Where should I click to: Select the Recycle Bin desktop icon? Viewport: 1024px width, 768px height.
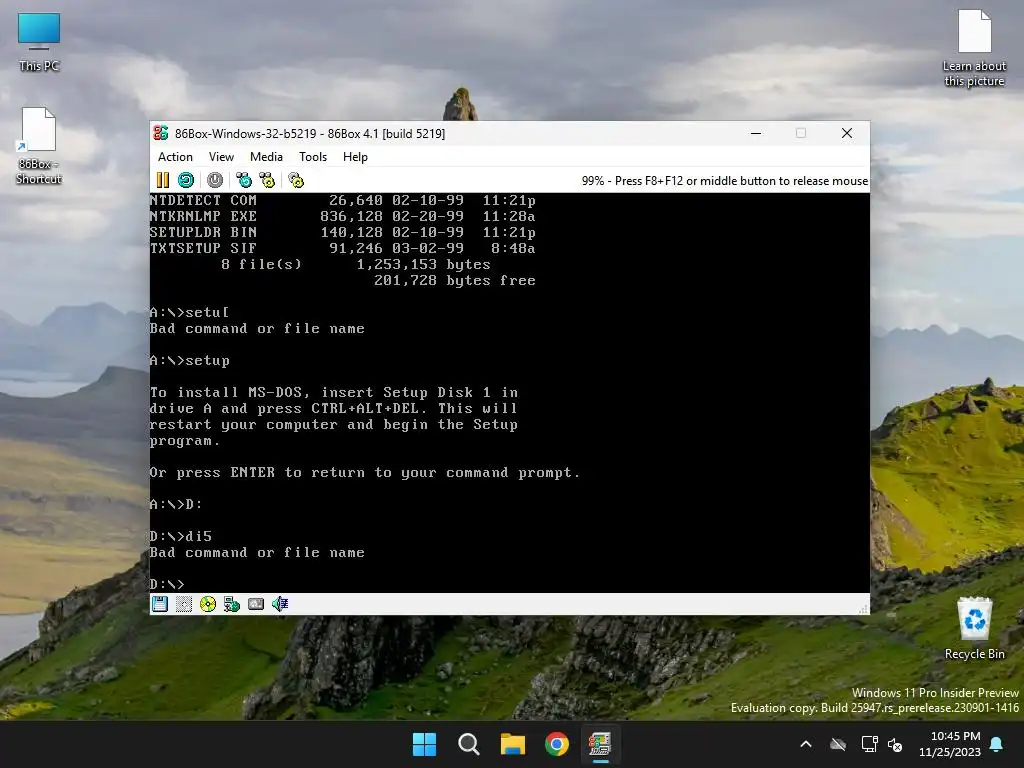[974, 628]
